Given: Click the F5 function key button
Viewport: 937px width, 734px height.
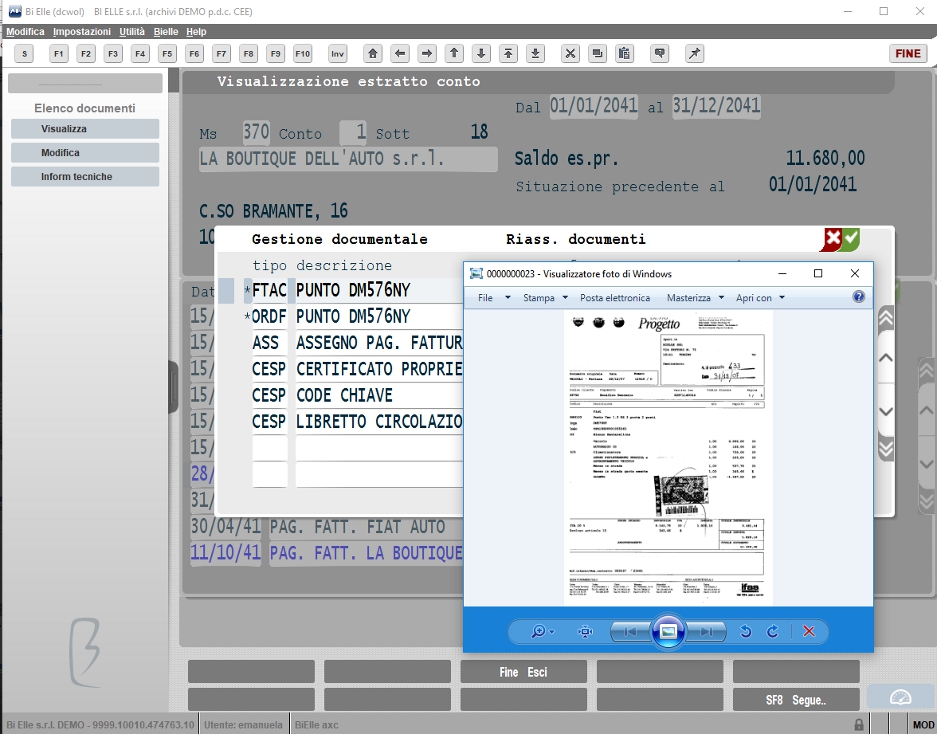Looking at the screenshot, I should click(x=167, y=54).
